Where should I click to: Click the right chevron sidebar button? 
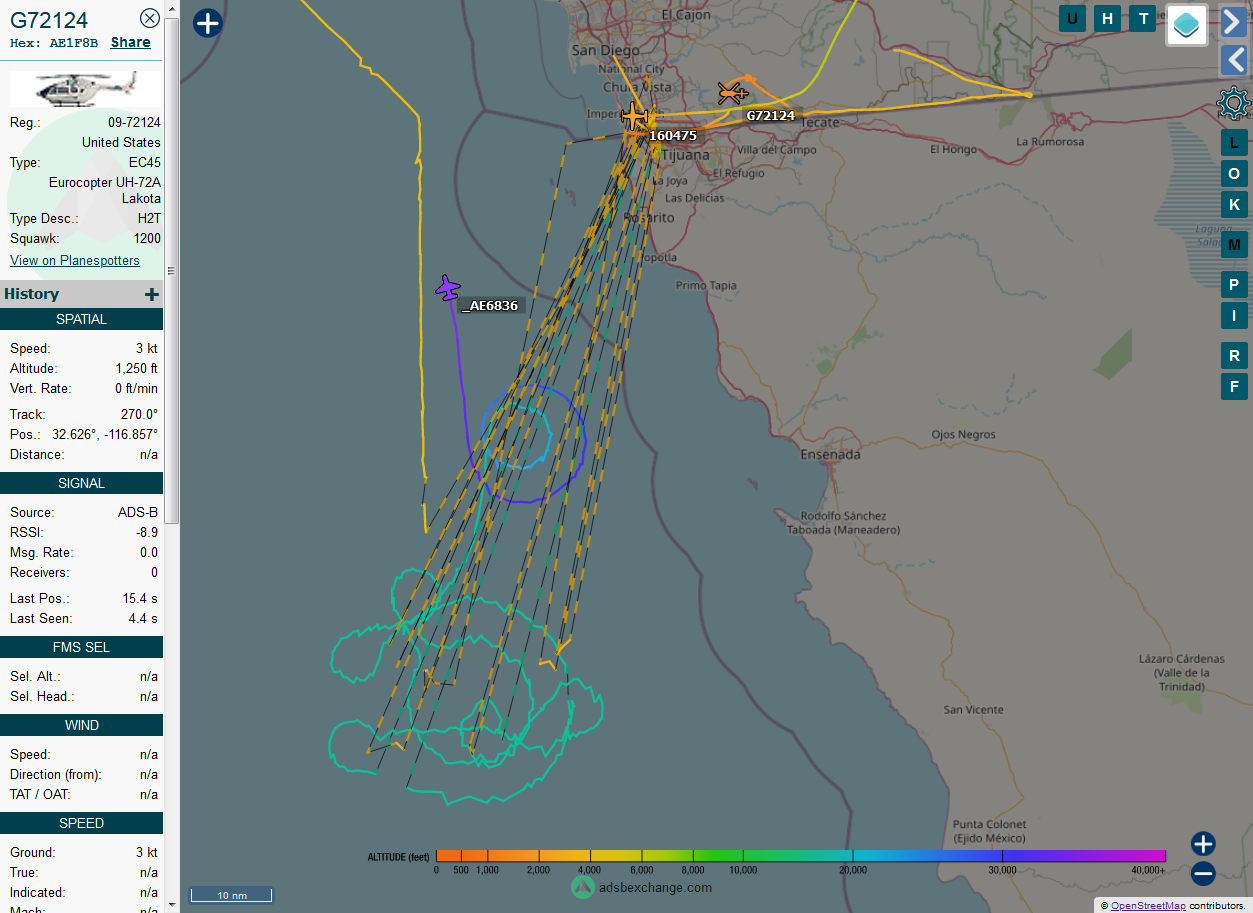coord(1234,22)
